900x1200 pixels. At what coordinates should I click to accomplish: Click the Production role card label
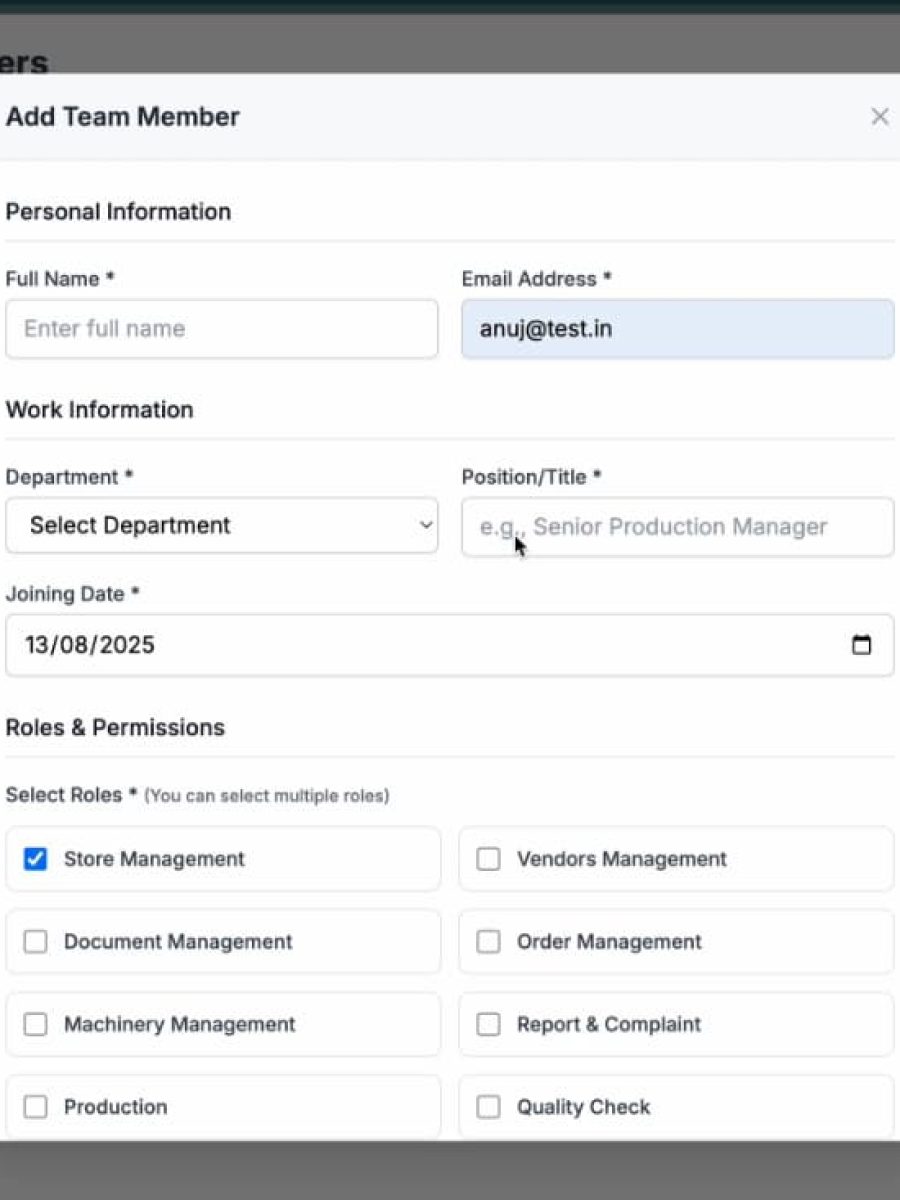coord(116,1107)
